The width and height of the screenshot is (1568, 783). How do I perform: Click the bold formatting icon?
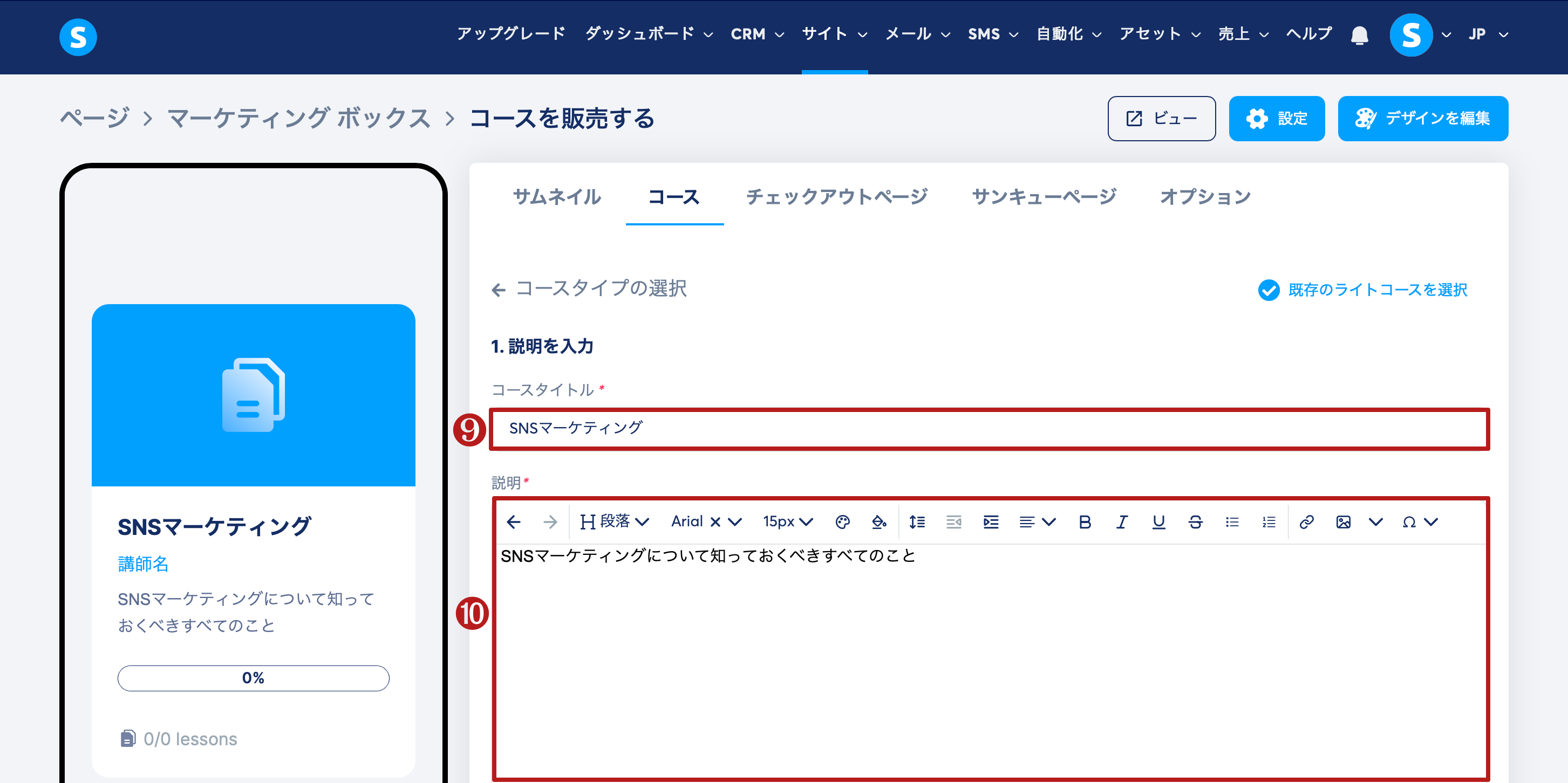[x=1085, y=522]
